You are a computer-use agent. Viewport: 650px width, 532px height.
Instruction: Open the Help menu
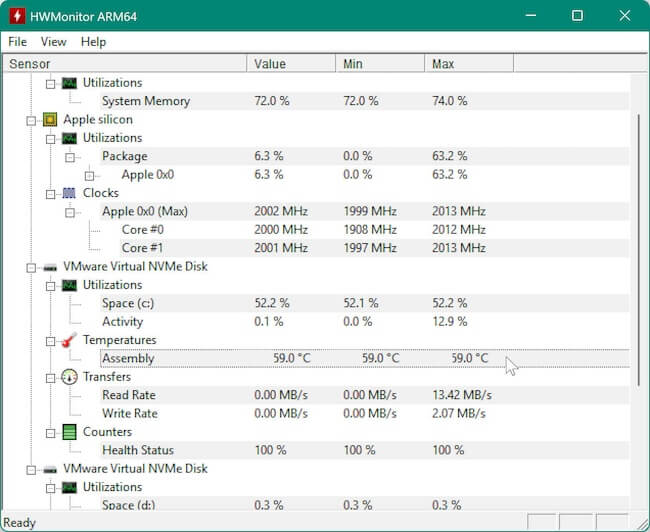pyautogui.click(x=93, y=42)
